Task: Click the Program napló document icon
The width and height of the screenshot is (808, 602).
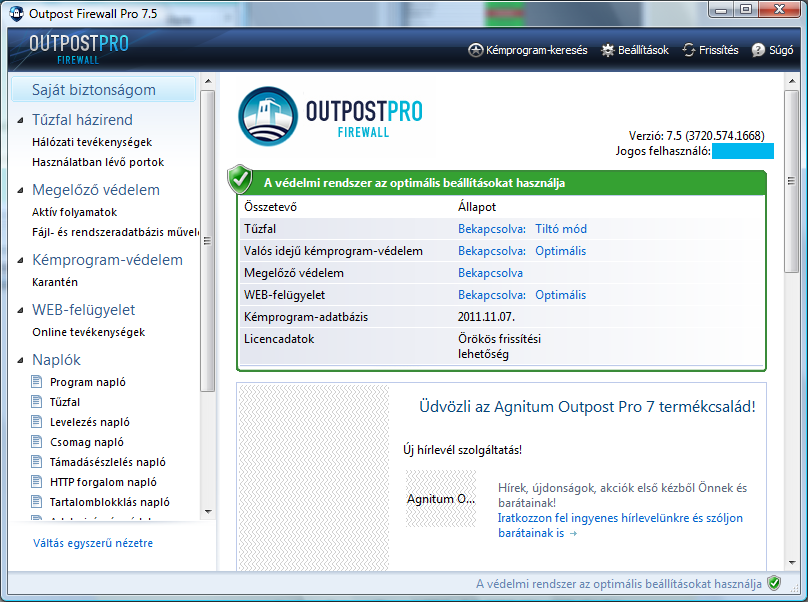Action: (x=37, y=381)
